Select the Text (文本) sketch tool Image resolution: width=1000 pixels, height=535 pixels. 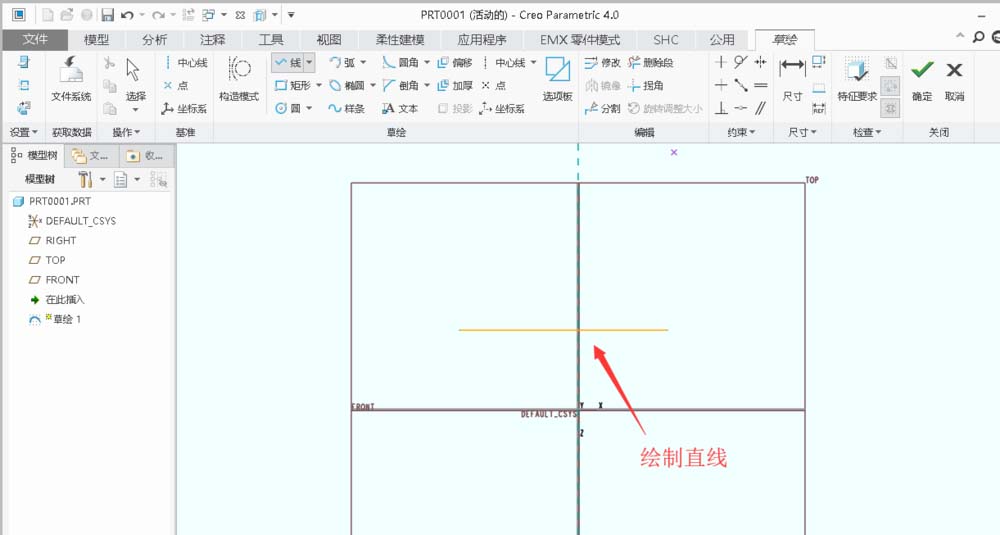(400, 108)
